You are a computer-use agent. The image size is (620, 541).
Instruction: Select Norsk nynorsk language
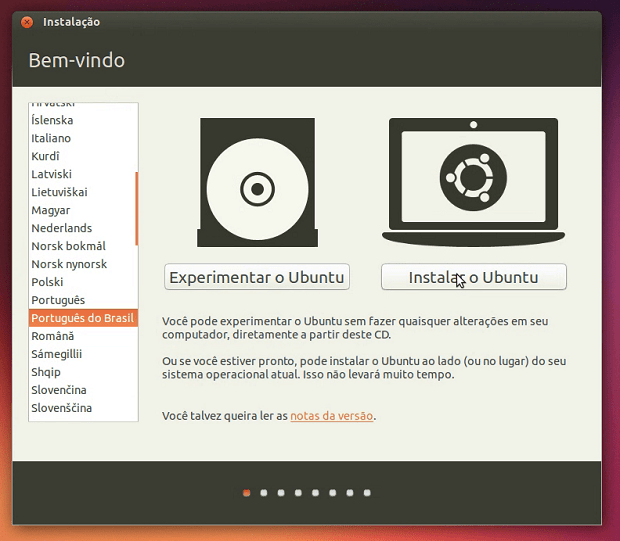83,264
